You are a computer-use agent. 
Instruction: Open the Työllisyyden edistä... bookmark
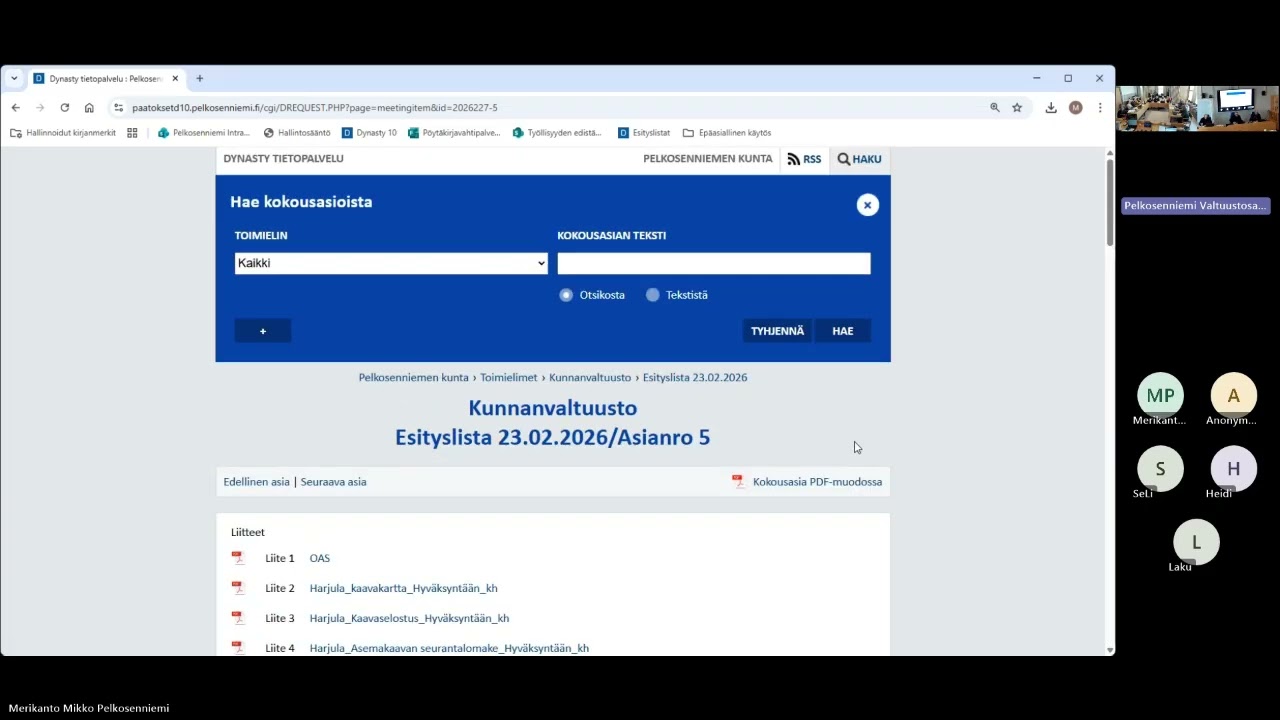click(x=558, y=133)
